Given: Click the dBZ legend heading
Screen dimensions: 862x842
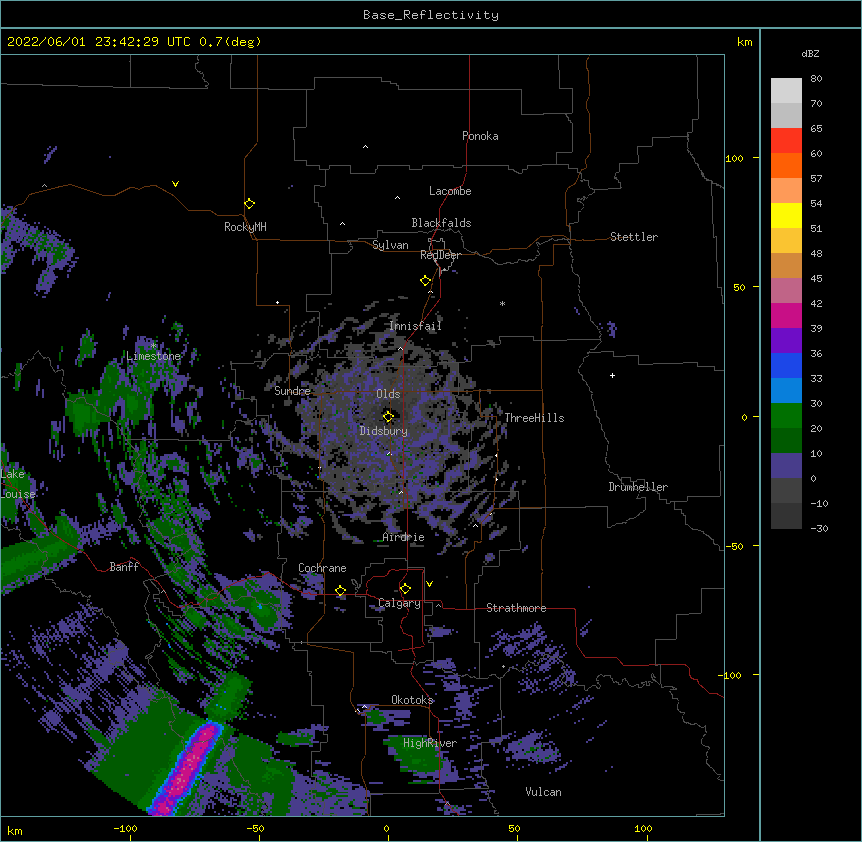Looking at the screenshot, I should (x=810, y=54).
